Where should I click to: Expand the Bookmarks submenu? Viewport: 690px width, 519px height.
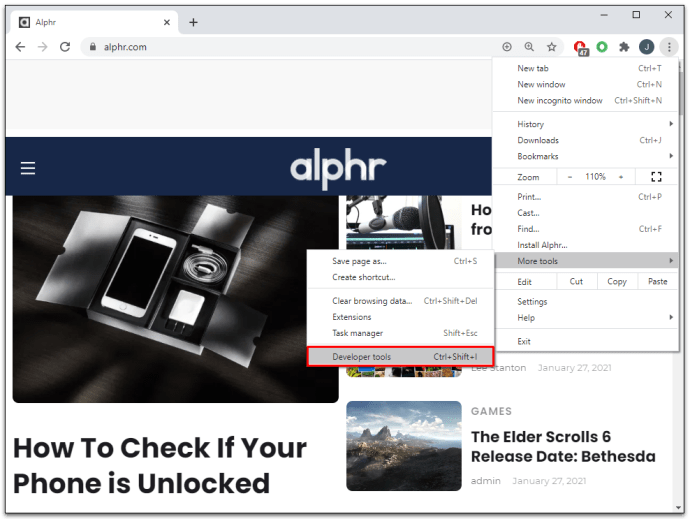[x=586, y=156]
